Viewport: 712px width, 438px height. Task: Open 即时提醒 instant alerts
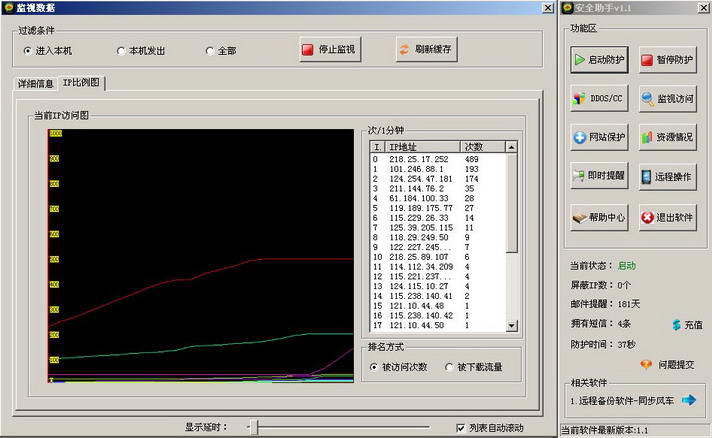coord(599,176)
